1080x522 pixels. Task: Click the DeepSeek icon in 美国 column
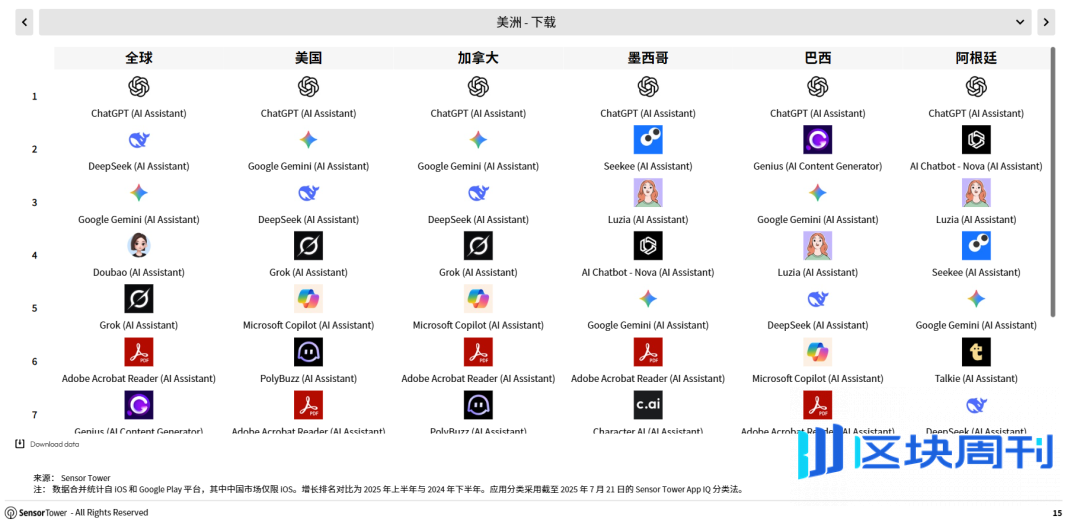[308, 193]
